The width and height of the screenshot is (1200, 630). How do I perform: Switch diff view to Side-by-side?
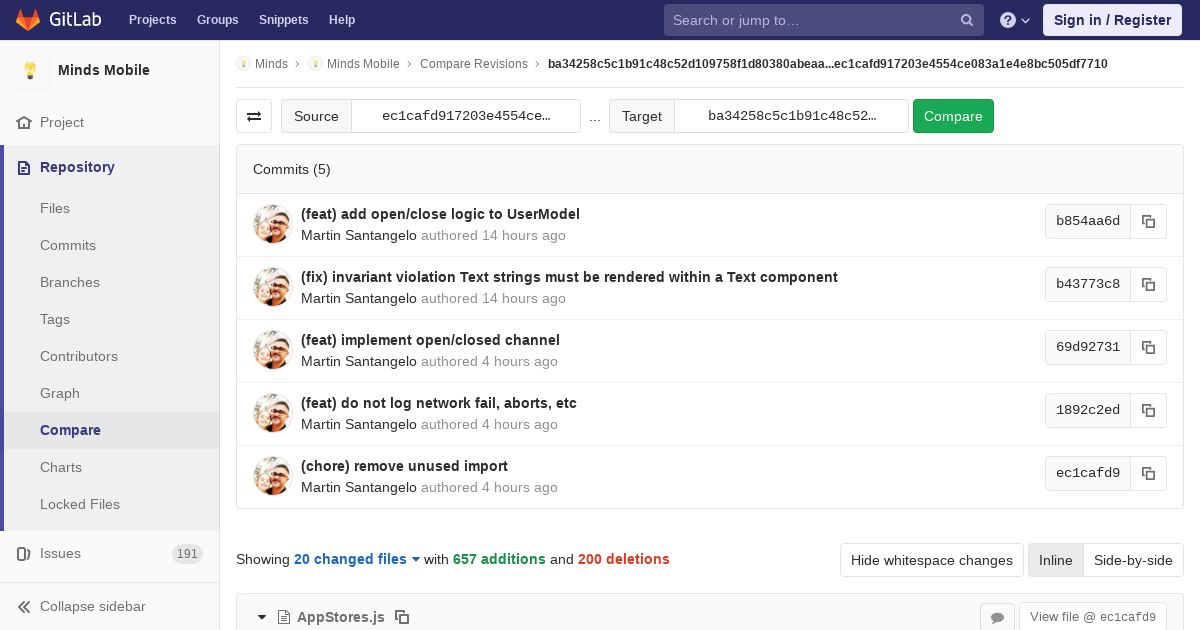(x=1133, y=560)
